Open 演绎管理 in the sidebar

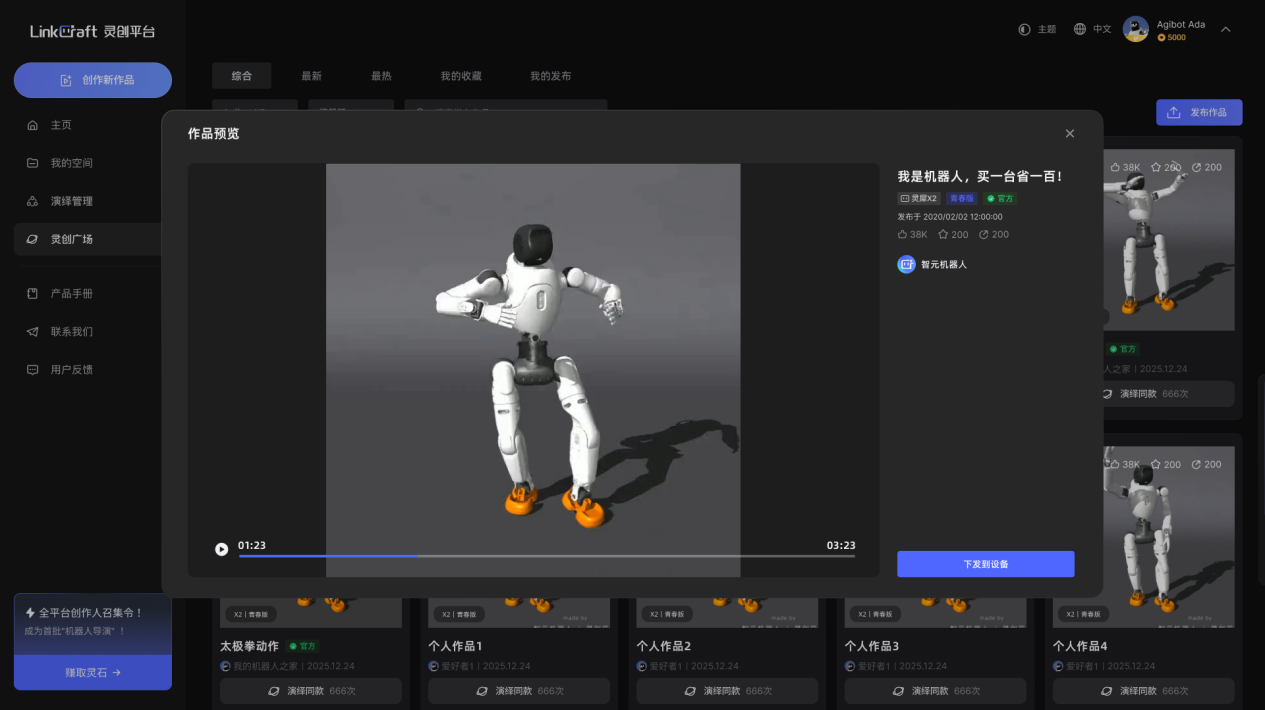[71, 201]
